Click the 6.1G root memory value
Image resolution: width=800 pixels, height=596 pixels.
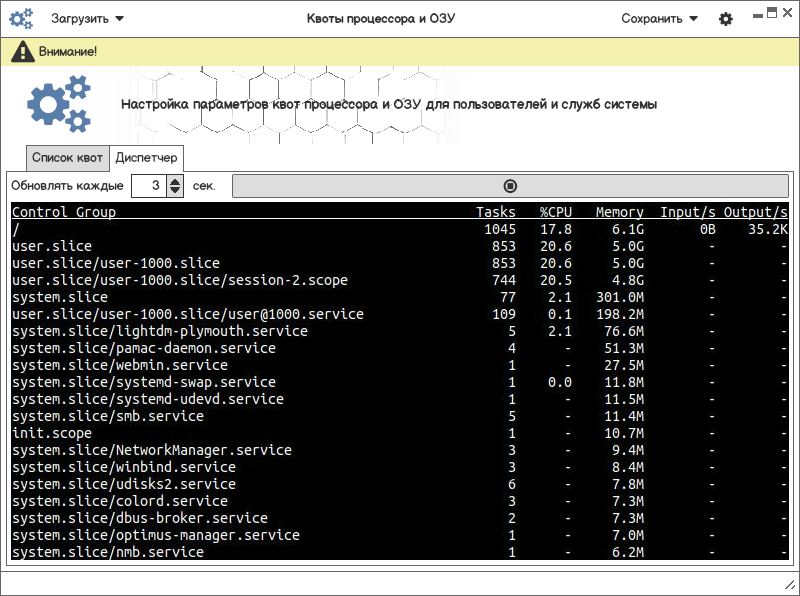tap(628, 229)
